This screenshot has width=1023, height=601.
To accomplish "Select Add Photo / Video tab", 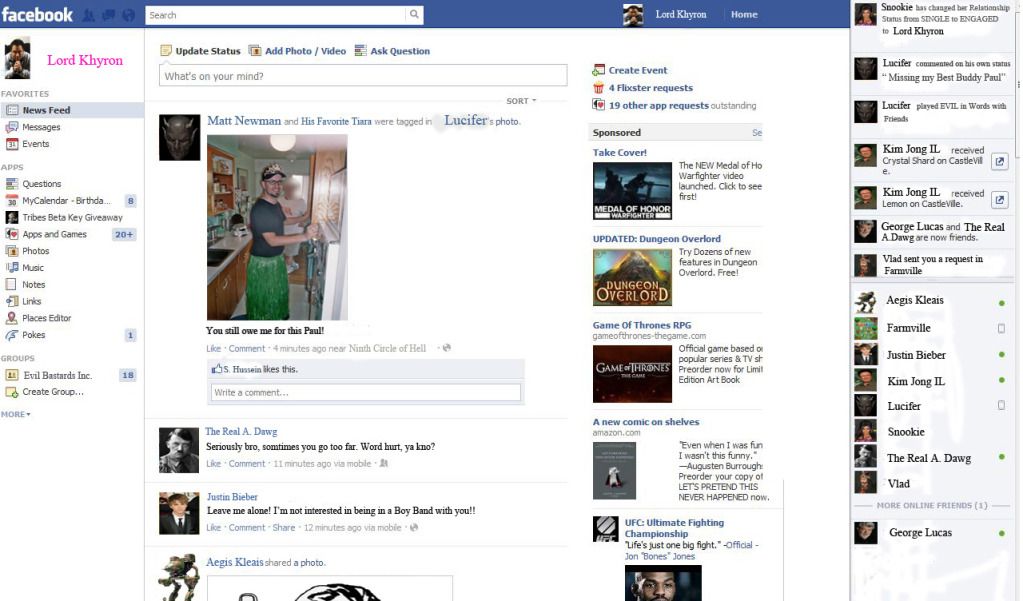I will 298,51.
